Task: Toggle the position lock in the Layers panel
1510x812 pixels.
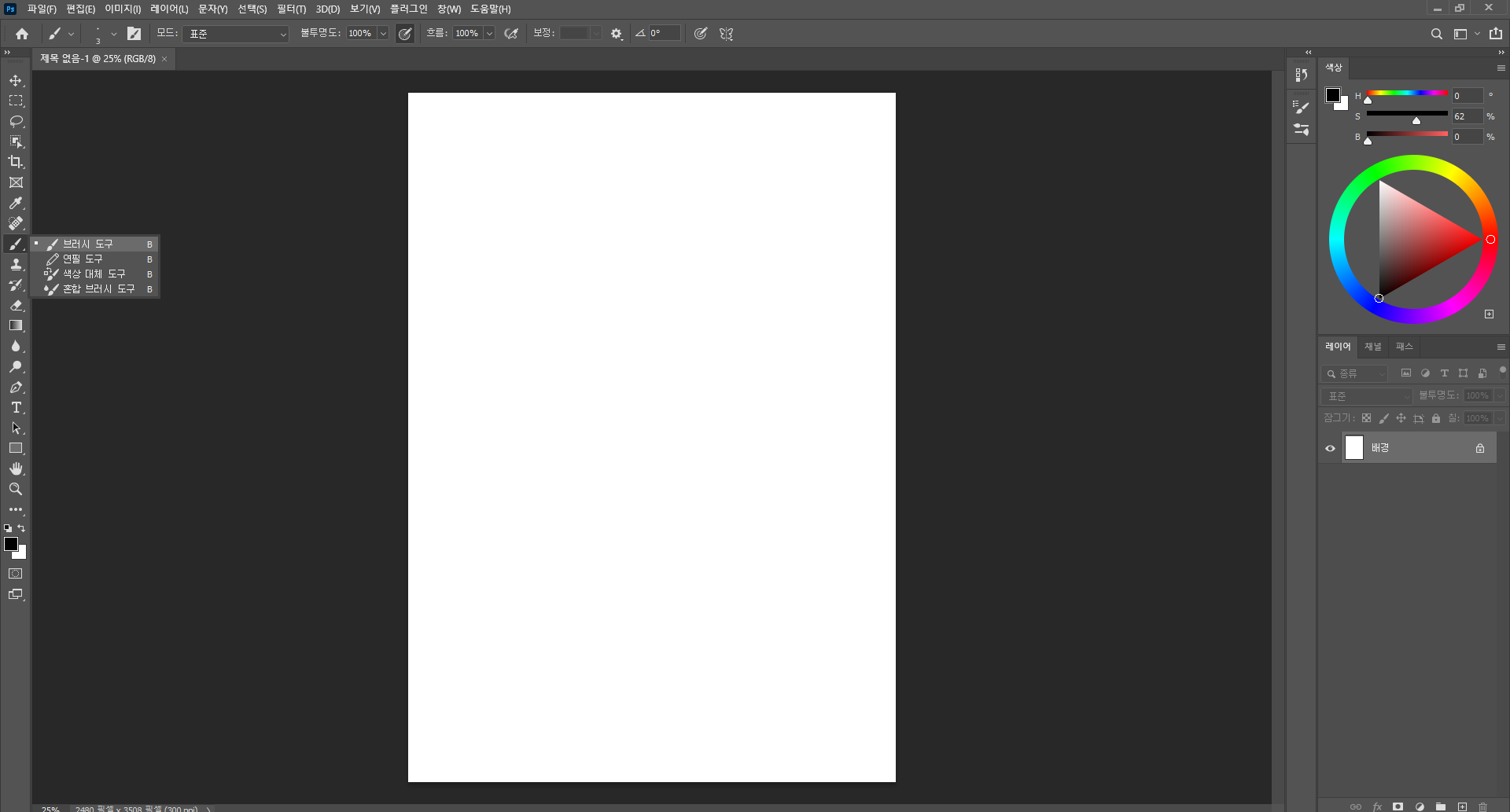Action: click(x=1401, y=418)
